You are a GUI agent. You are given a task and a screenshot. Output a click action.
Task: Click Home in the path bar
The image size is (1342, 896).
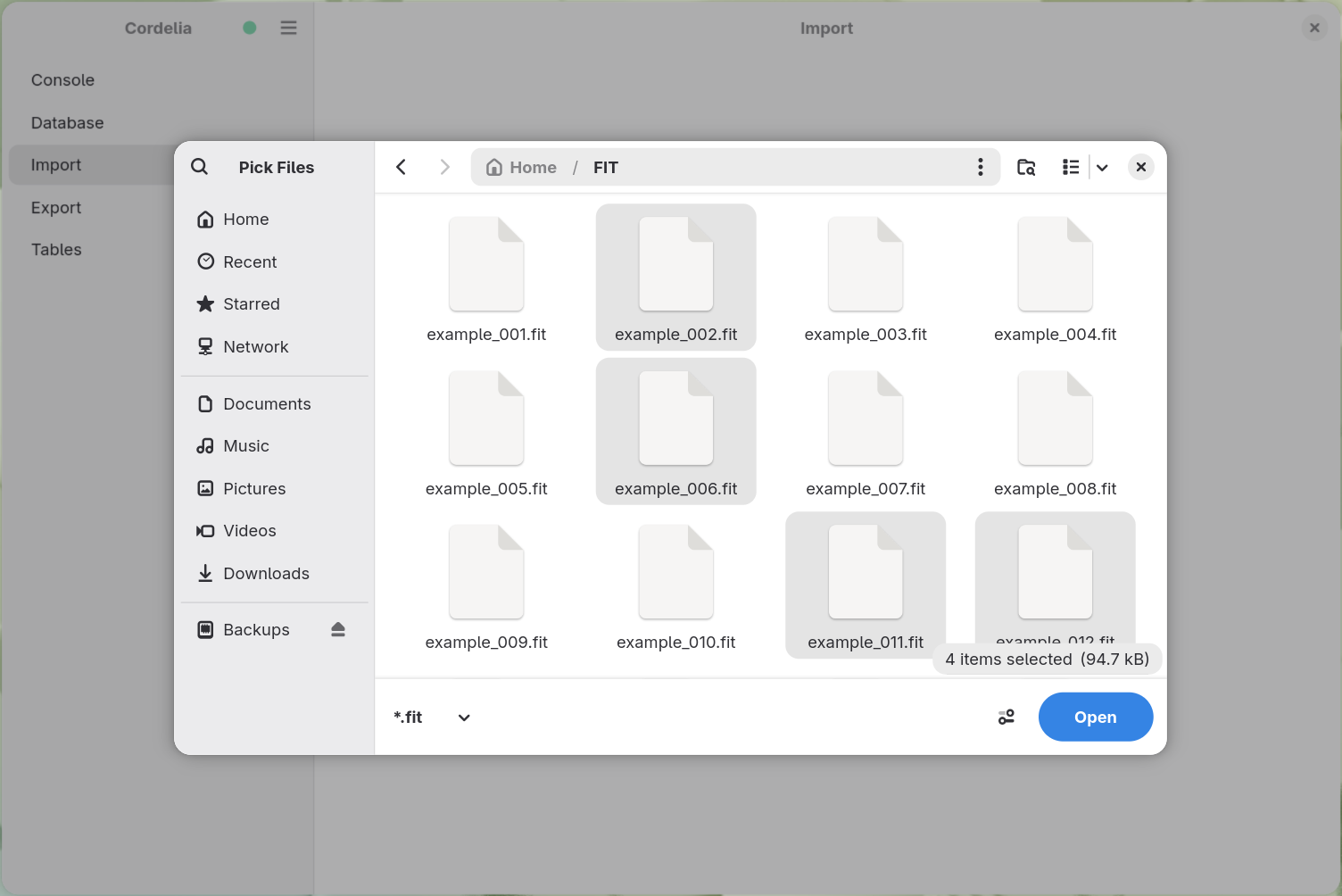point(521,167)
